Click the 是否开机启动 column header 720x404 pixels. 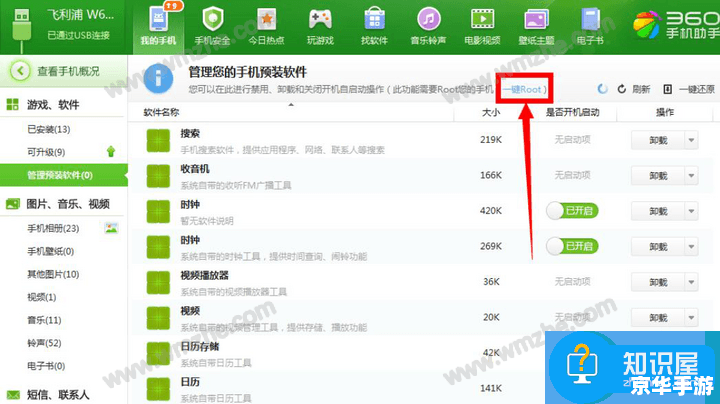572,112
